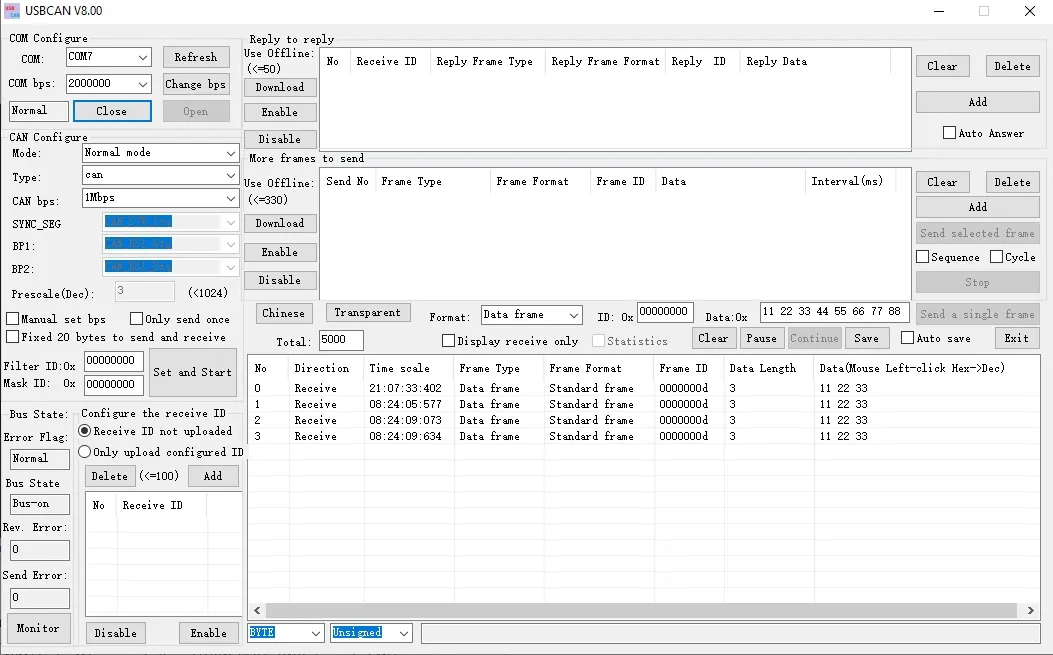This screenshot has width=1053, height=655.
Task: Click the horizontal scrollbar track in receive list
Action: pos(641,610)
